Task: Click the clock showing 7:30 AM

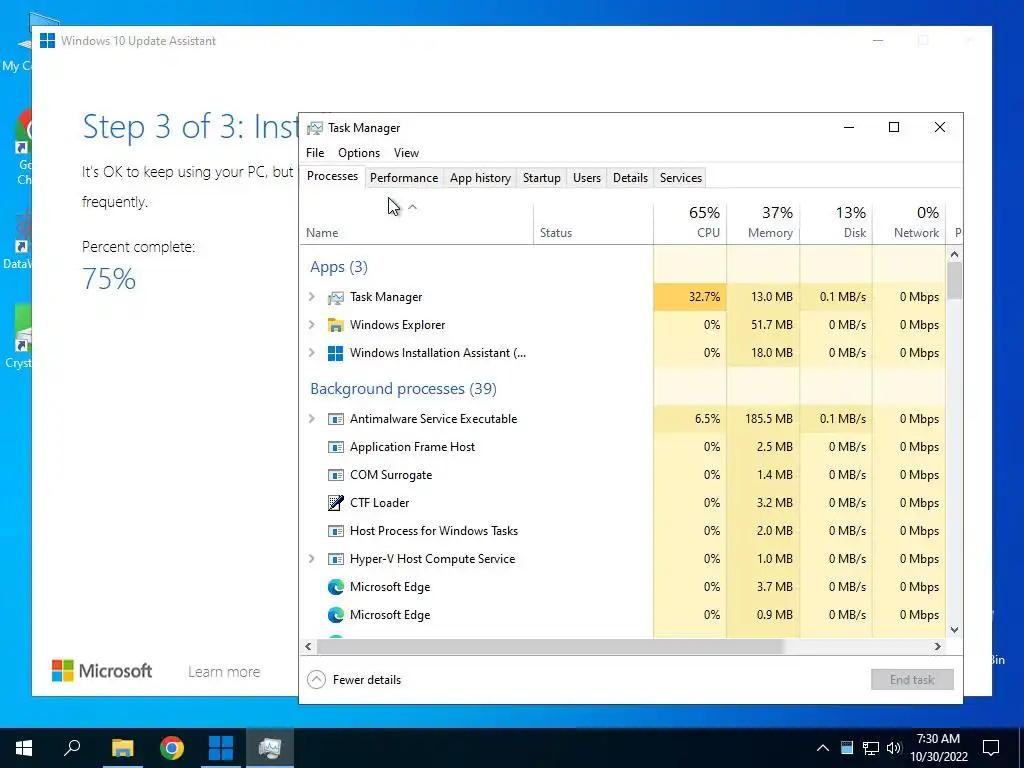Action: click(938, 748)
